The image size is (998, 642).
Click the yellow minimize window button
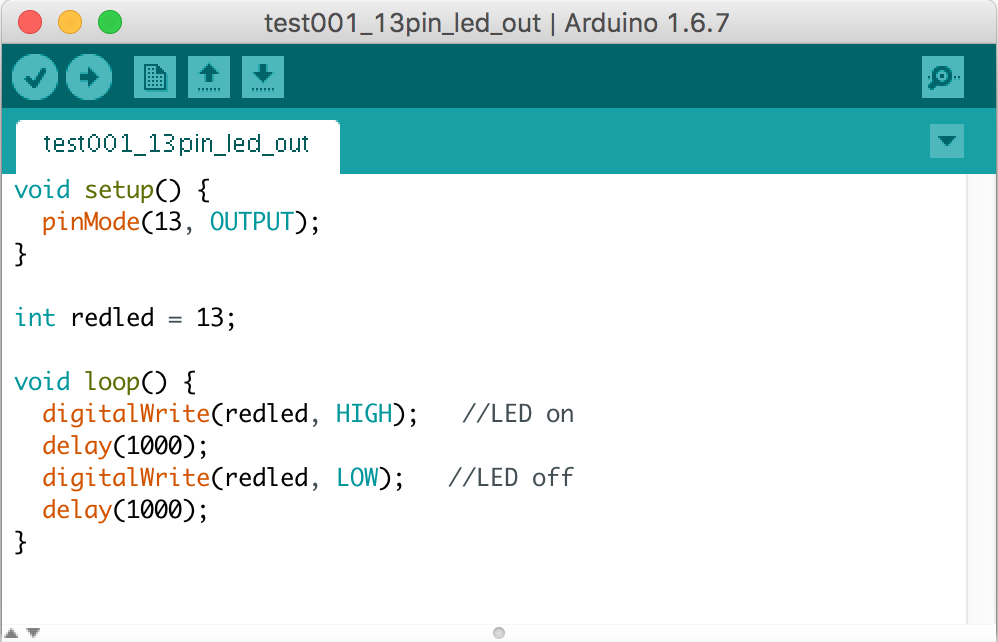(x=70, y=22)
